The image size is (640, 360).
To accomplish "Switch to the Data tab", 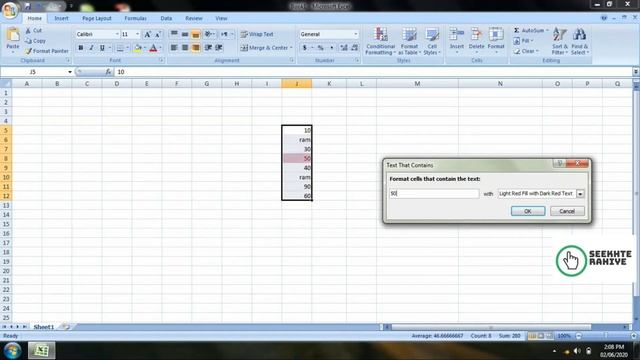I will coord(166,18).
